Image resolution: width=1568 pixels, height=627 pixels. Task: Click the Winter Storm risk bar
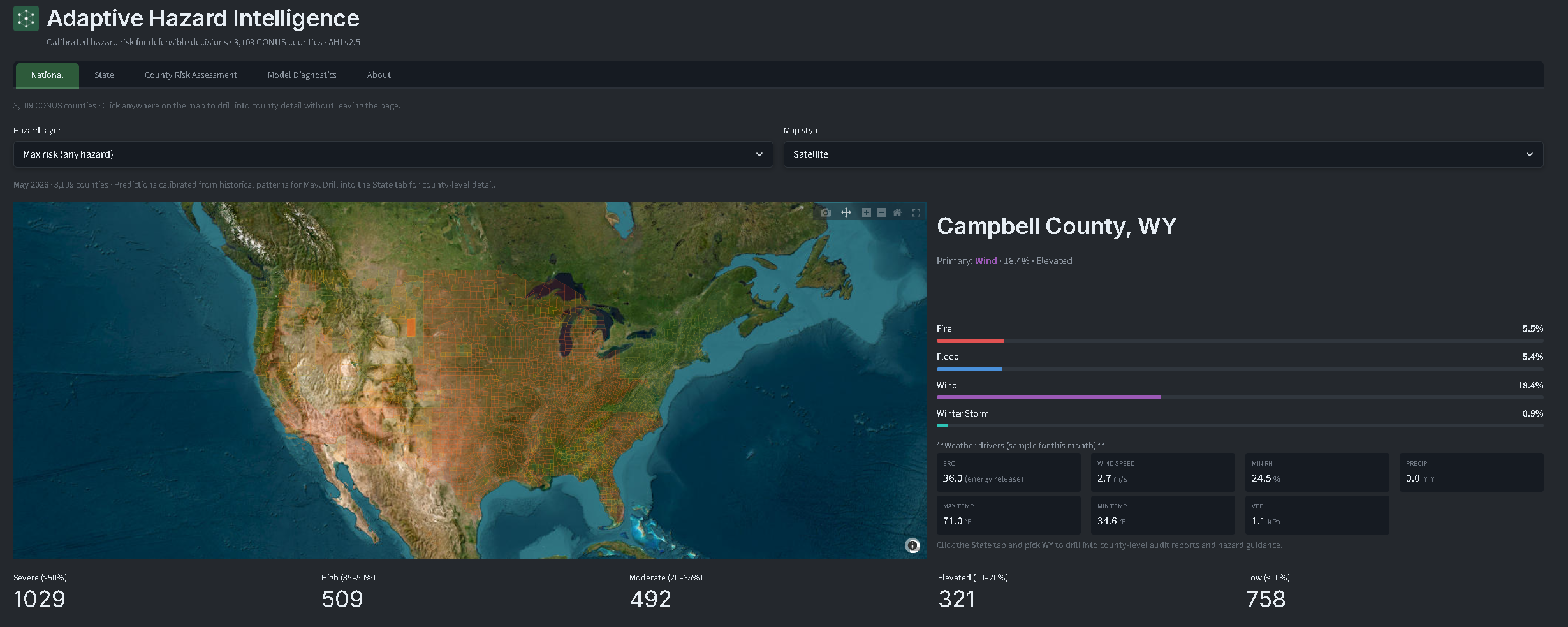tap(1240, 425)
